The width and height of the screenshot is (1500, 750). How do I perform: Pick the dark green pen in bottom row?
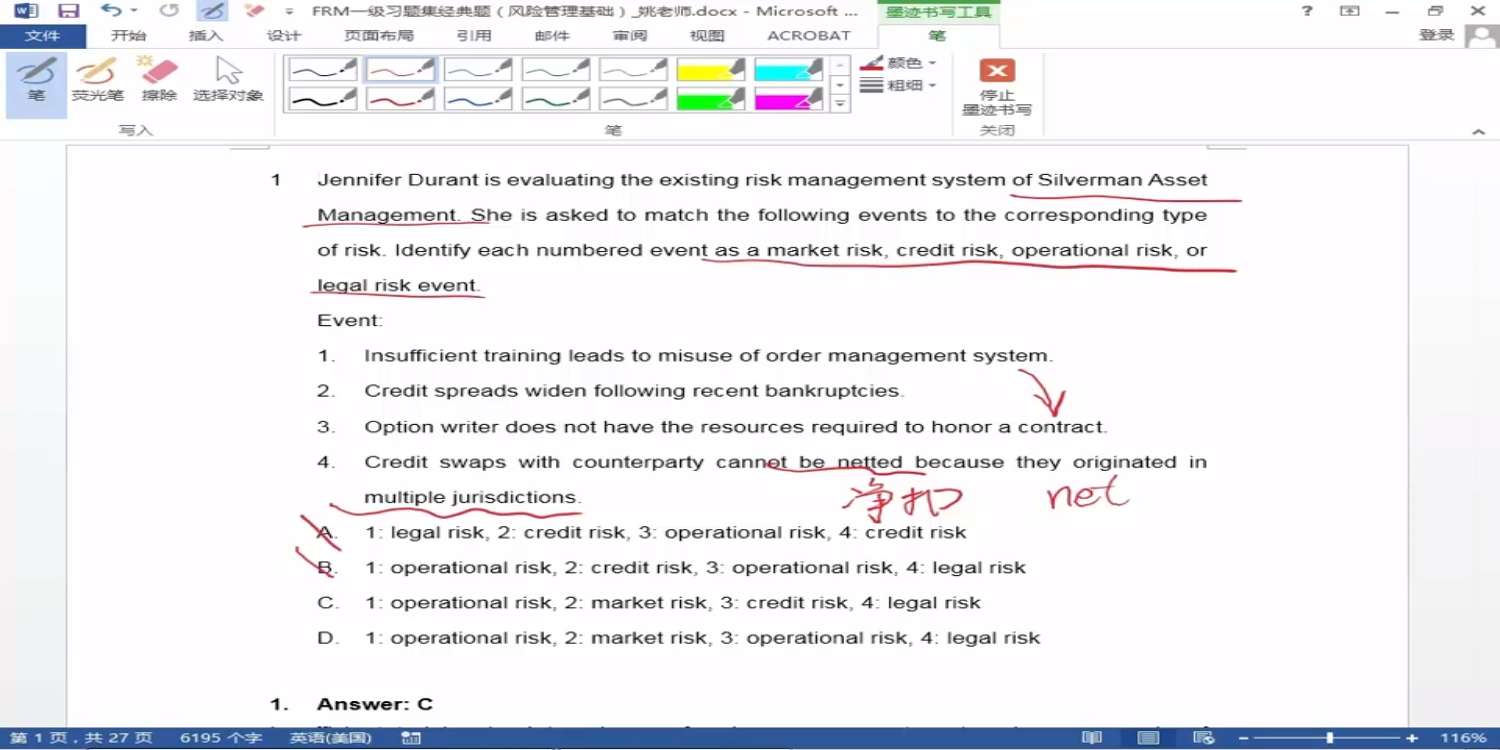(x=556, y=99)
